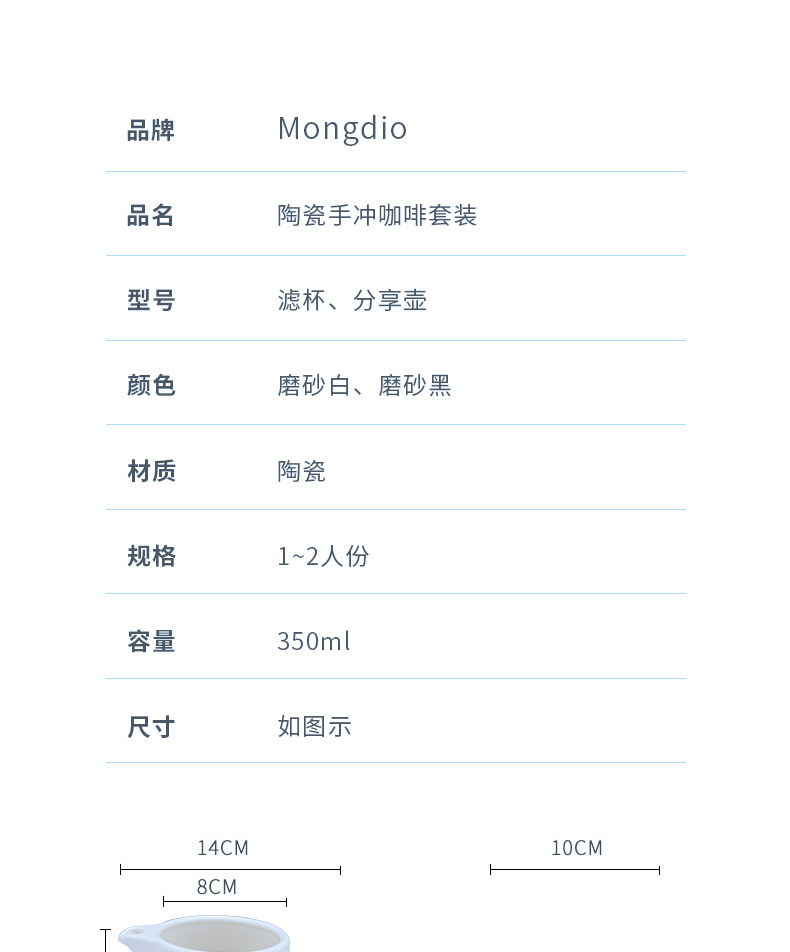This screenshot has width=790, height=952.
Task: Click the 容量 row label
Action: coord(151,640)
